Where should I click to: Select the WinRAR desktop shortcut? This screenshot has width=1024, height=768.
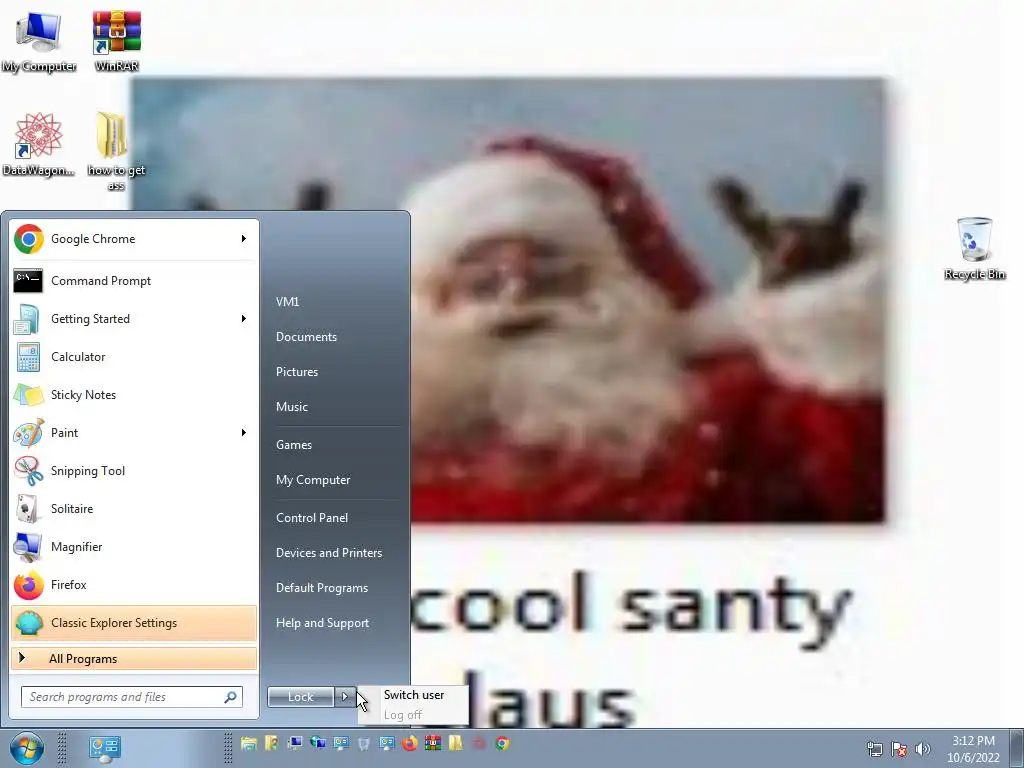coord(116,41)
